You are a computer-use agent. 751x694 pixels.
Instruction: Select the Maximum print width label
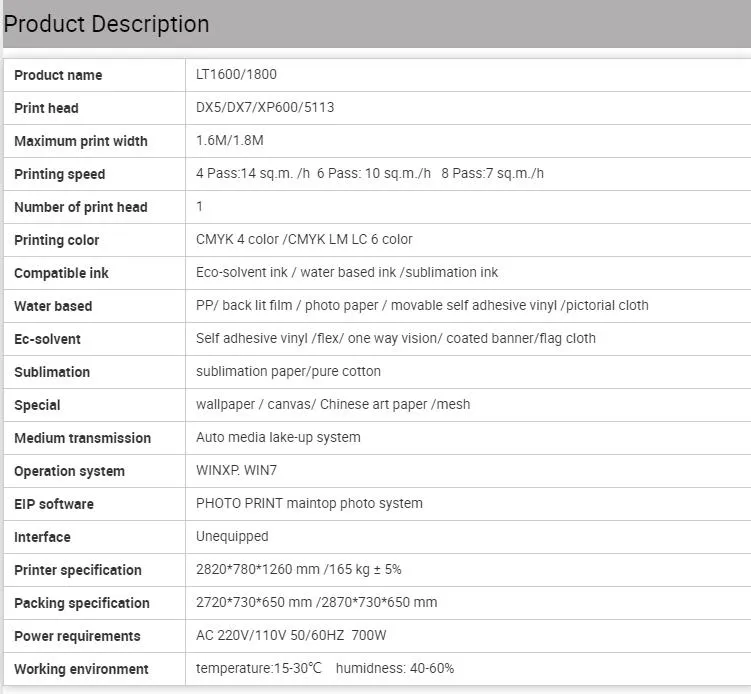coord(81,141)
